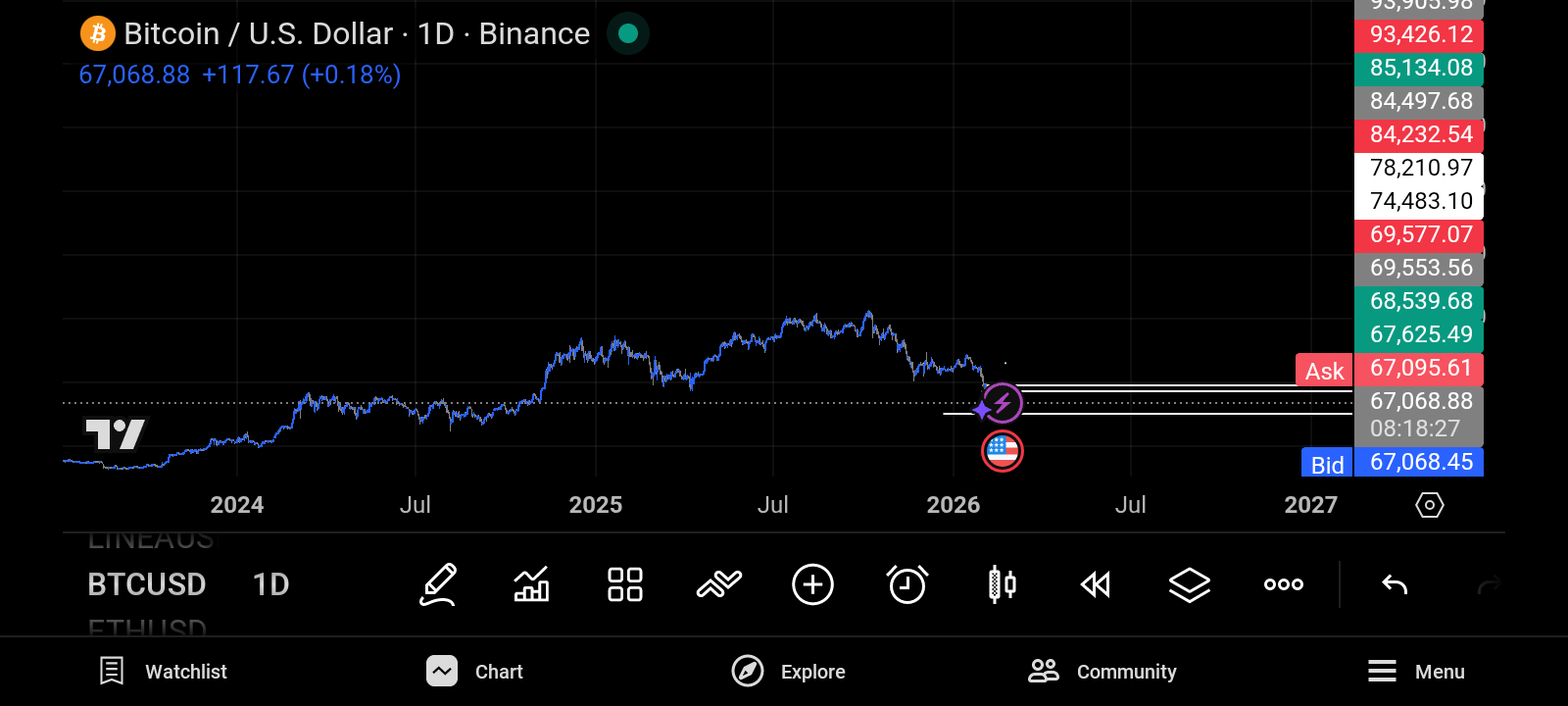This screenshot has height=706, width=1568.
Task: Open the 1D timeframe selector
Action: (x=270, y=585)
